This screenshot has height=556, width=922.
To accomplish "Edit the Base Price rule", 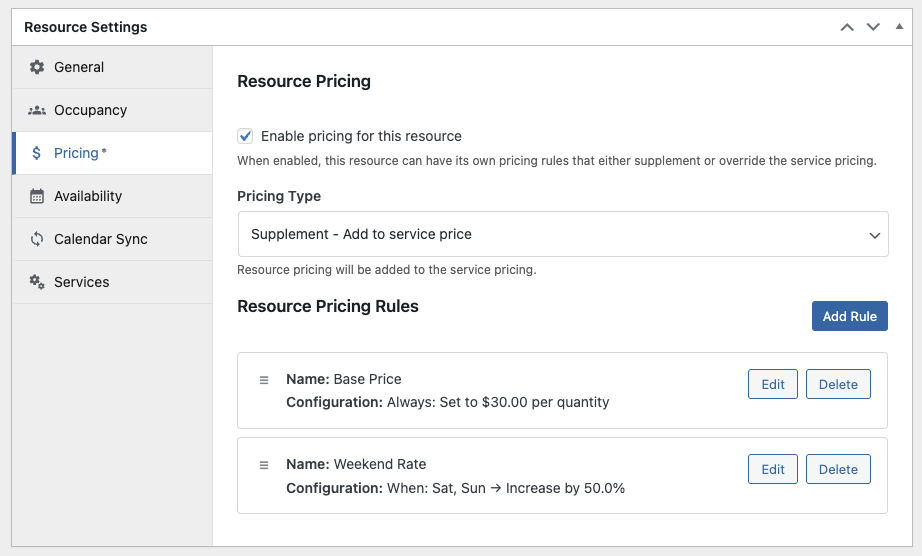I will 772,384.
